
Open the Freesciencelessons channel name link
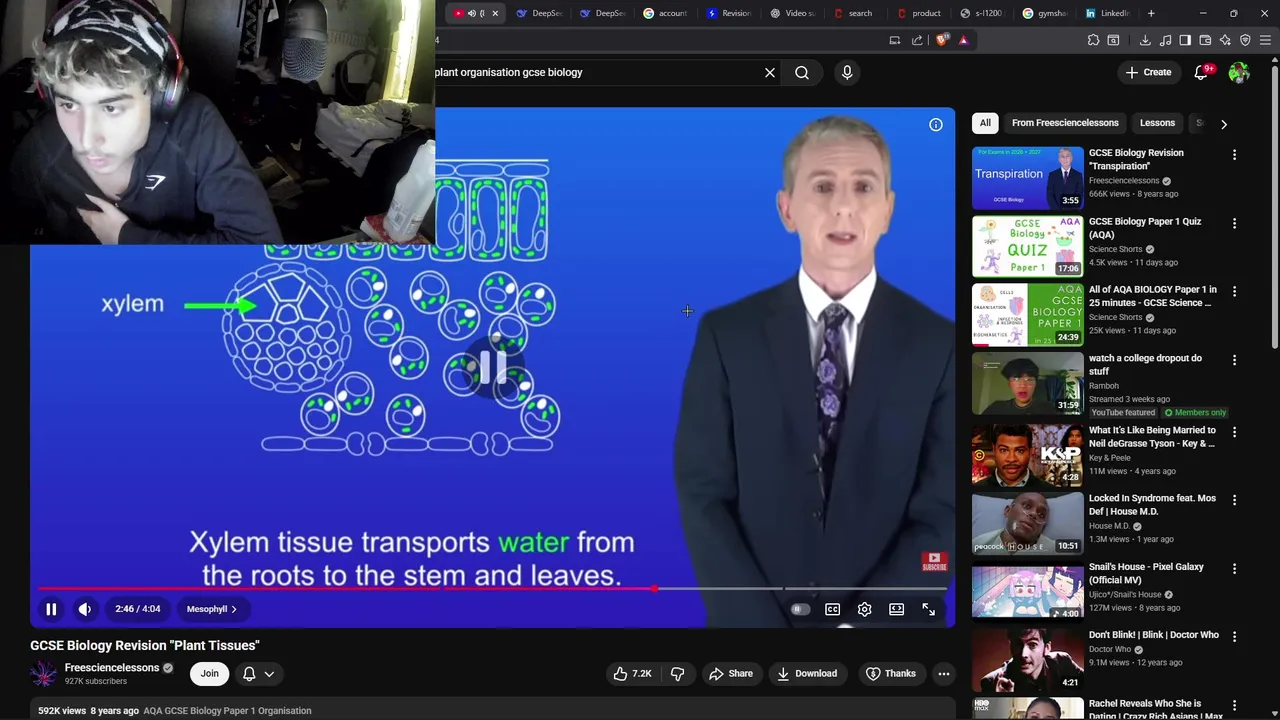click(x=112, y=668)
